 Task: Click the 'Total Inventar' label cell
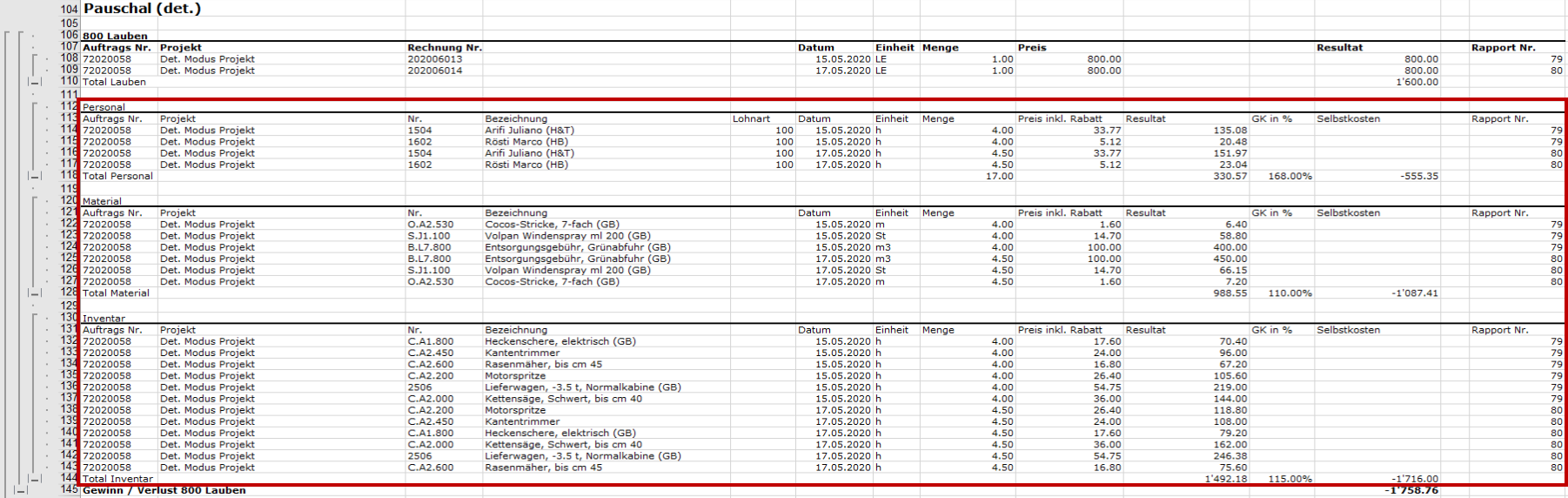coord(119,479)
